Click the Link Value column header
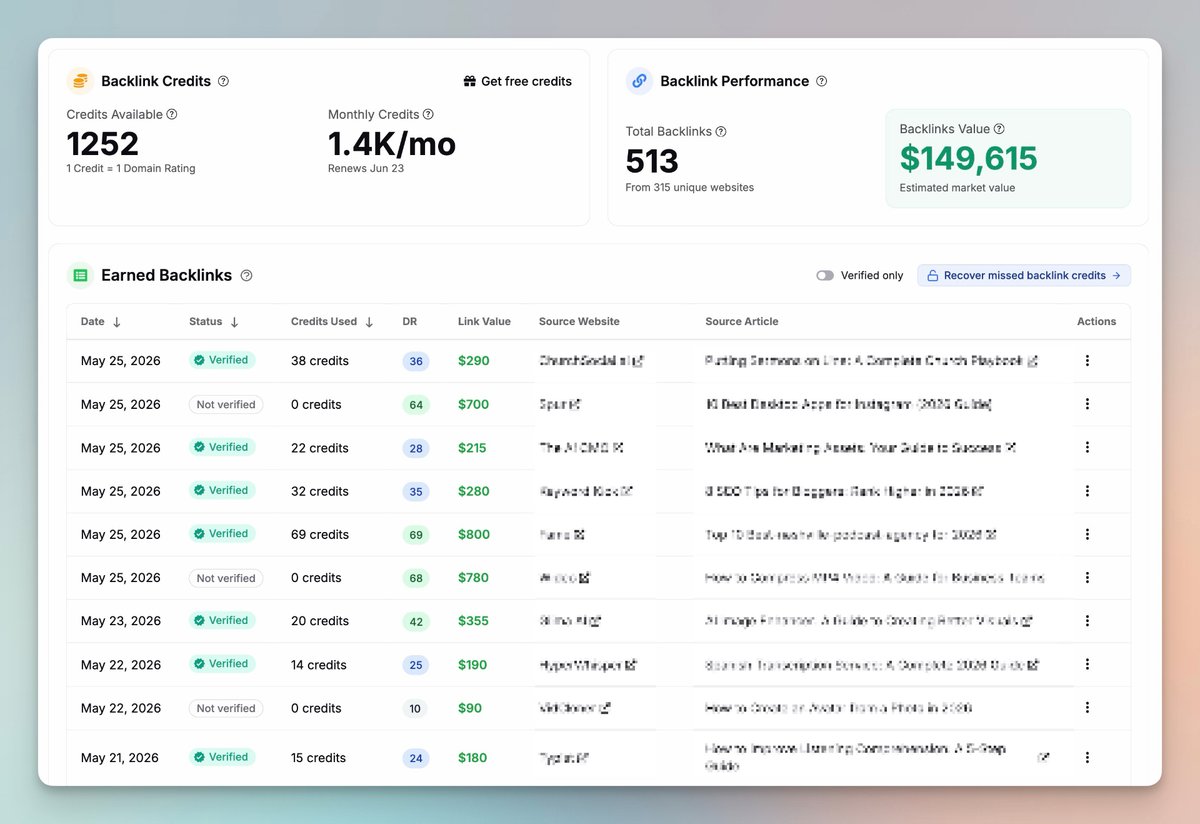This screenshot has height=824, width=1200. coord(484,322)
